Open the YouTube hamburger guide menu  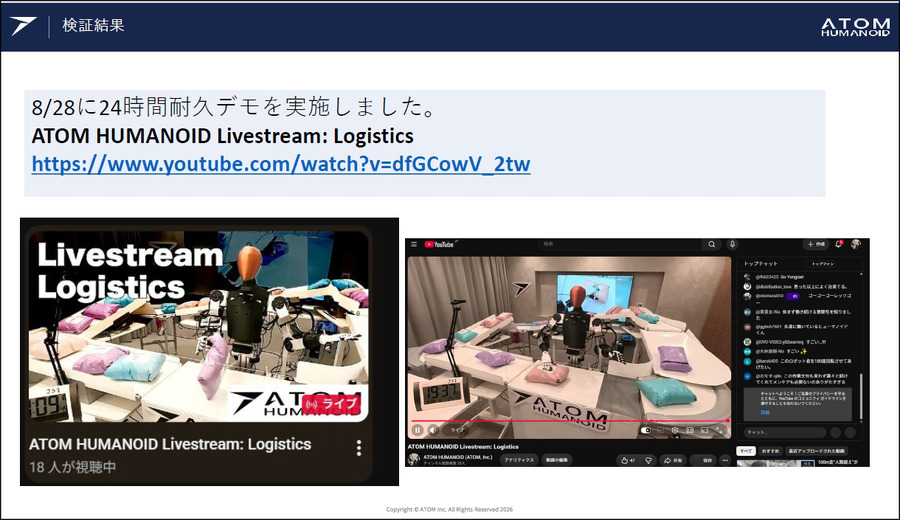(414, 245)
